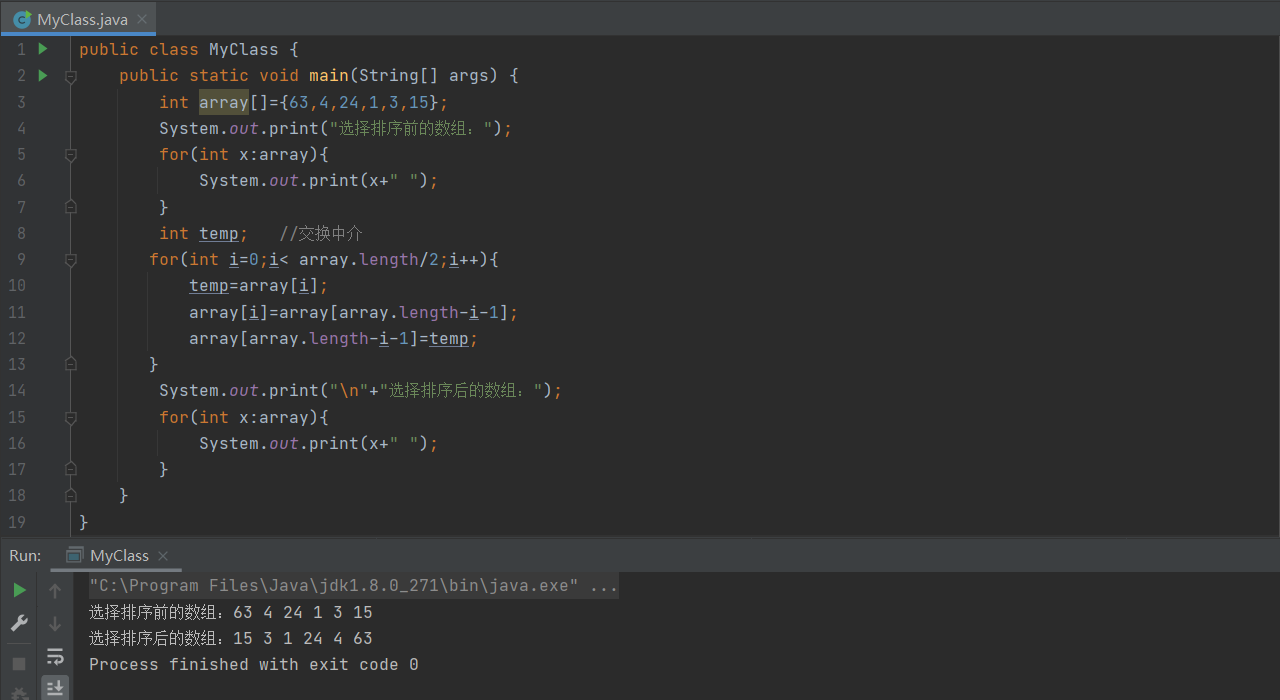Open run configuration via the wrench icon
1280x700 pixels.
[x=19, y=623]
